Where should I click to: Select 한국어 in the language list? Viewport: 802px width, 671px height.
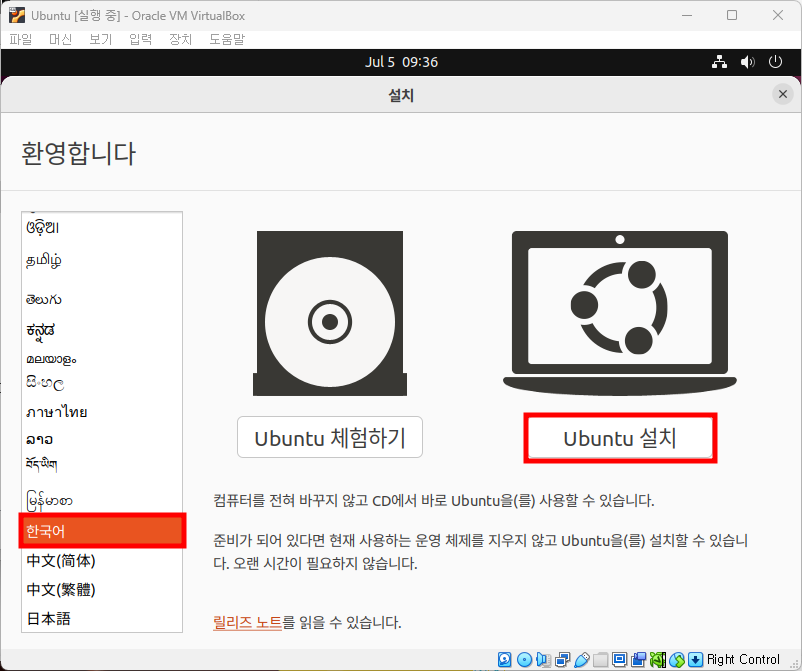(x=102, y=531)
